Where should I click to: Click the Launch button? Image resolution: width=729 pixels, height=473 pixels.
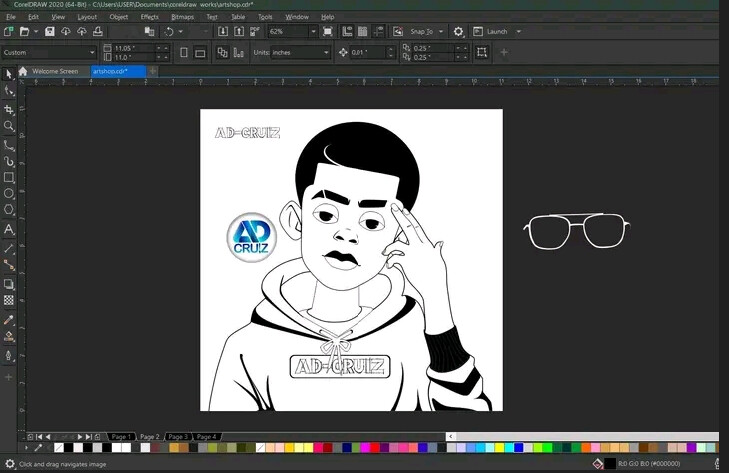(497, 32)
